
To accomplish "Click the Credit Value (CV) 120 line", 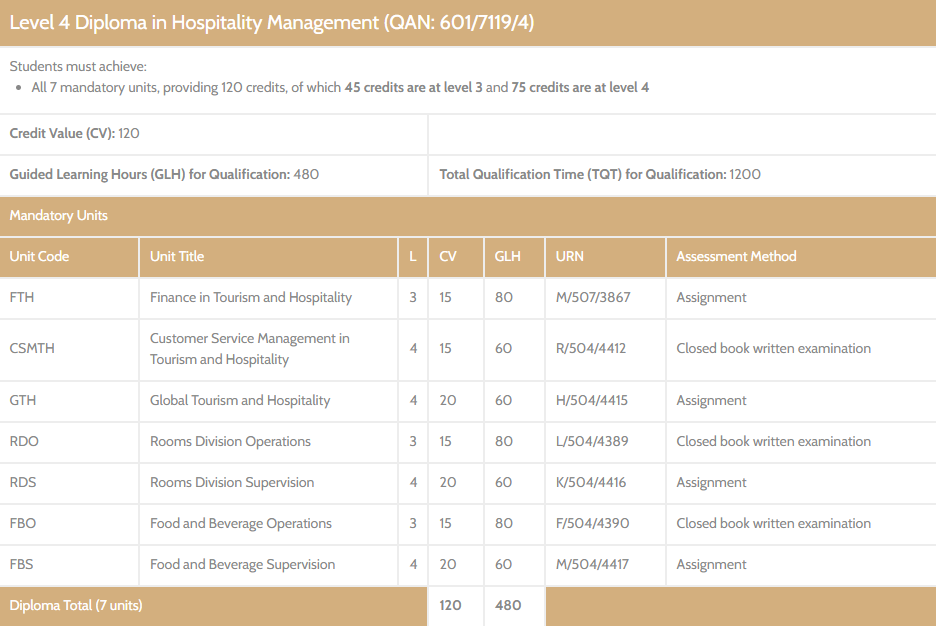I will (75, 134).
